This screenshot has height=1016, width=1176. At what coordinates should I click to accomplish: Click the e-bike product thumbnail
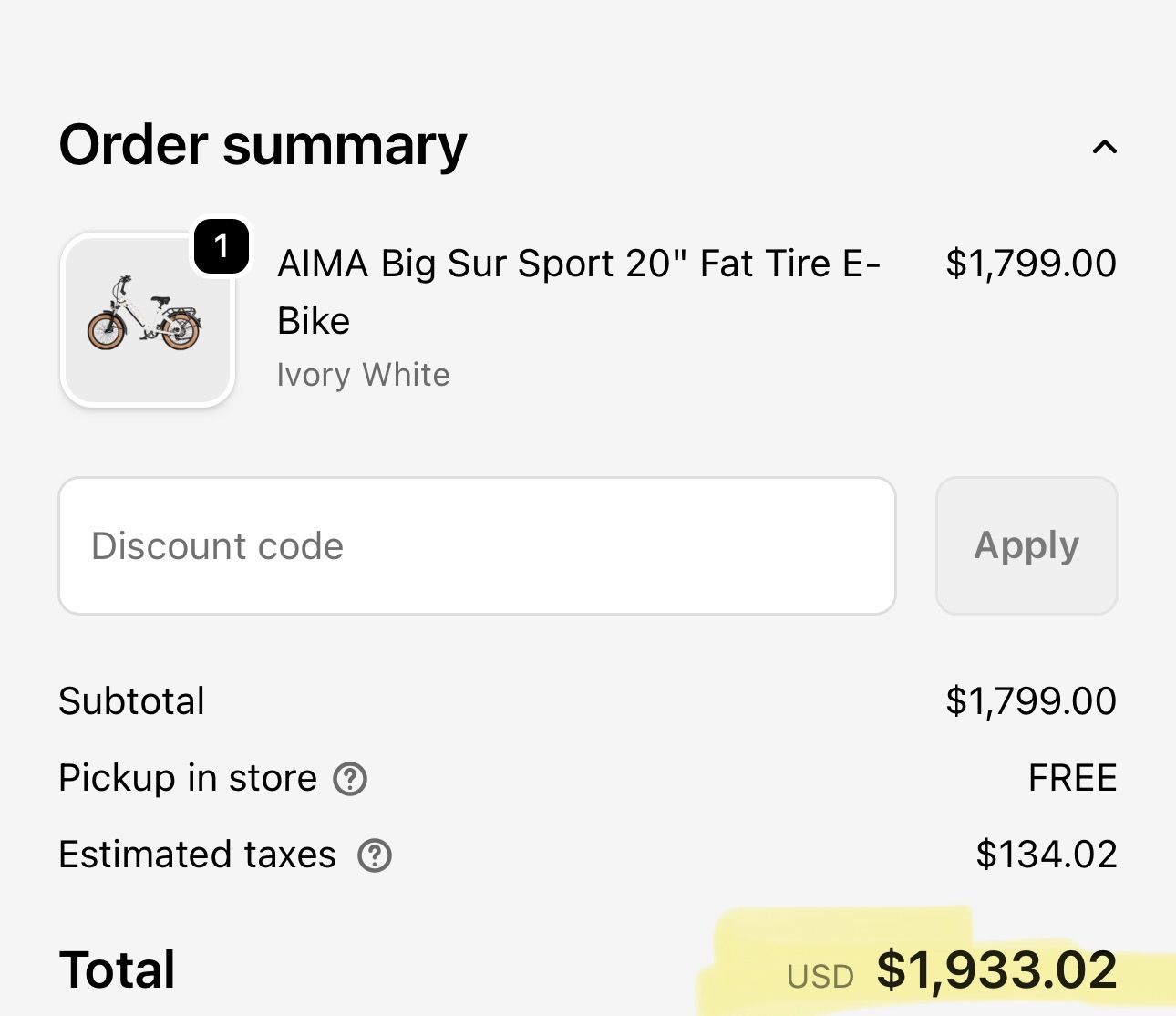(x=148, y=320)
